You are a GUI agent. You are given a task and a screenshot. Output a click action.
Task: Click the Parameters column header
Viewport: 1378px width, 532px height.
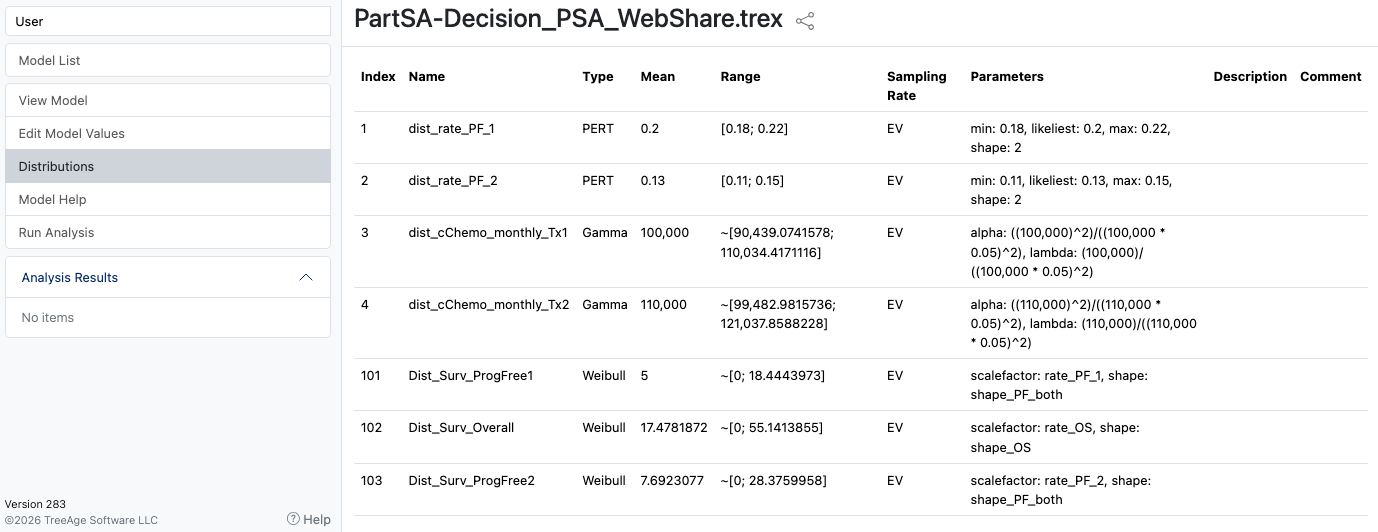pos(1007,77)
